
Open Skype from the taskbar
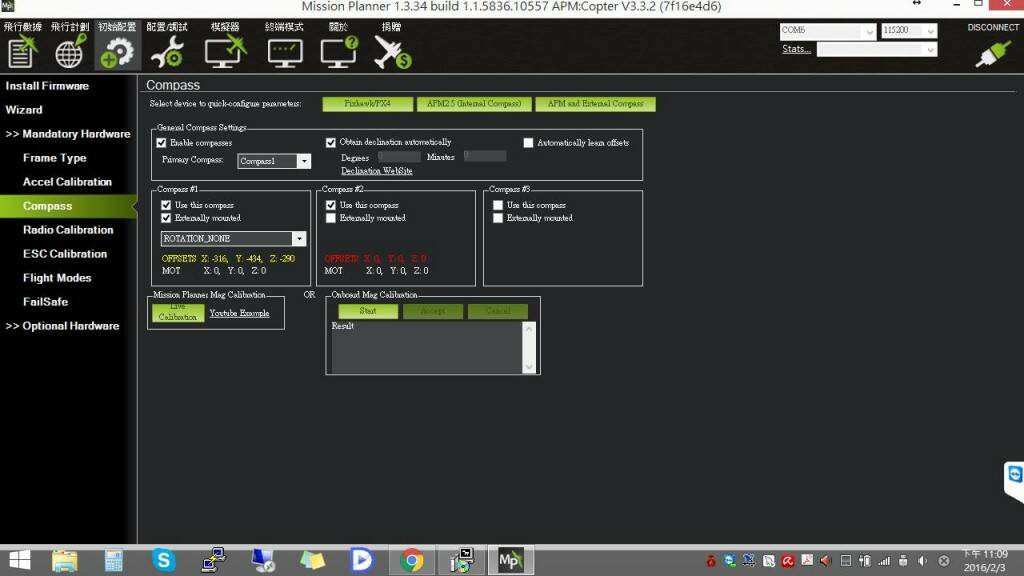pos(163,560)
